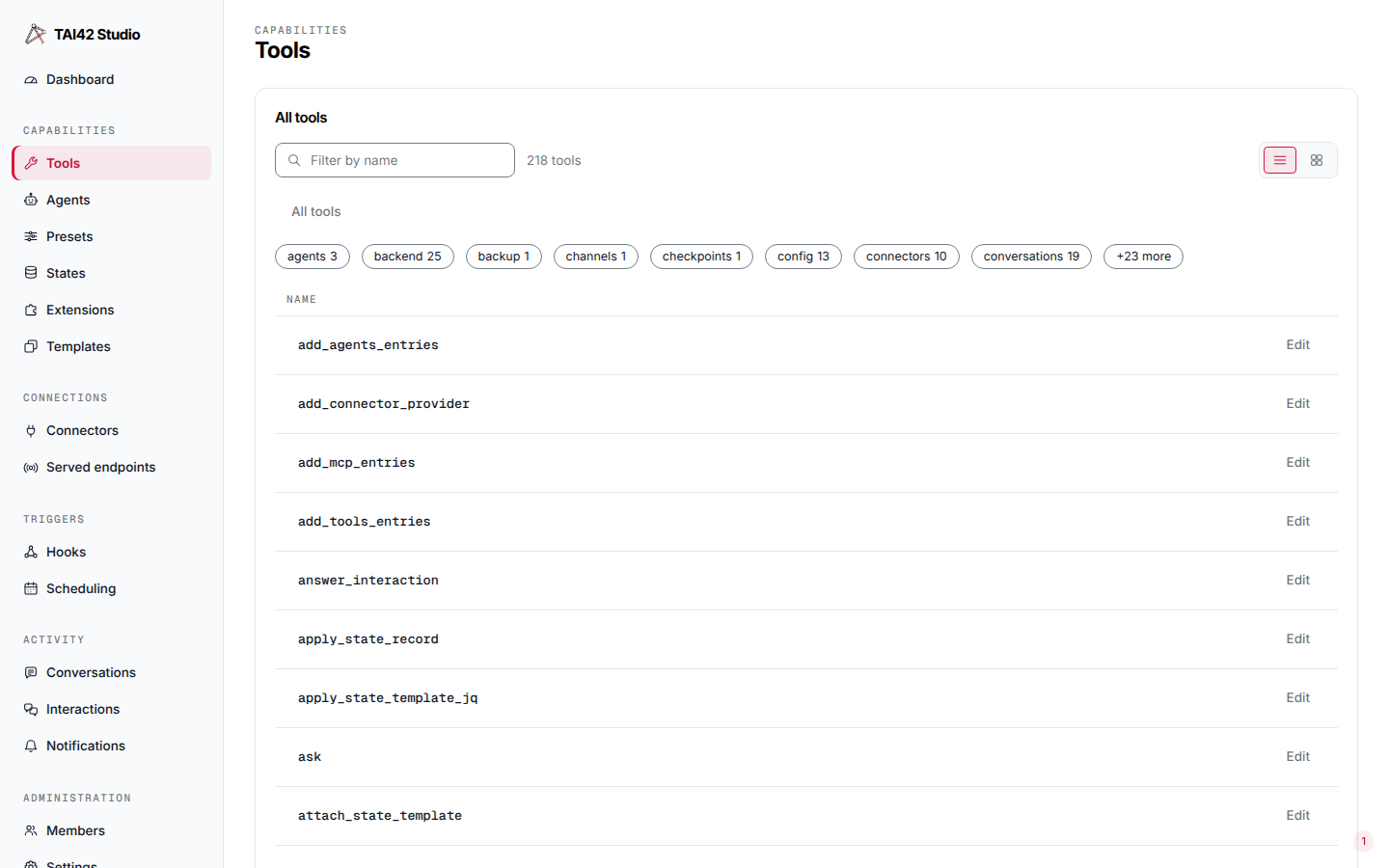Screen dimensions: 1389x868
Task: Click the broadcast icon beside Served endpoints
Action: point(31,468)
